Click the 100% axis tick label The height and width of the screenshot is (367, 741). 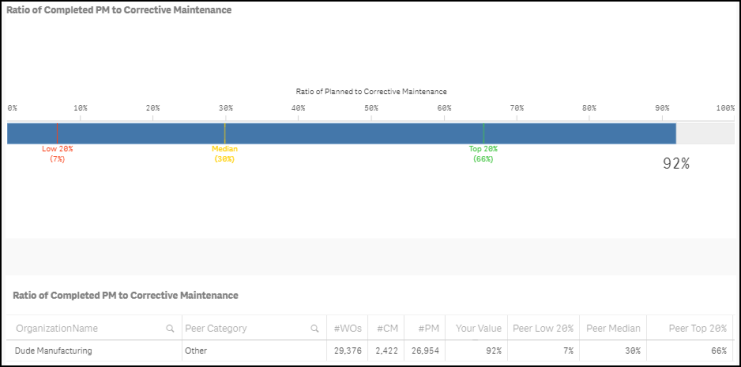point(725,108)
